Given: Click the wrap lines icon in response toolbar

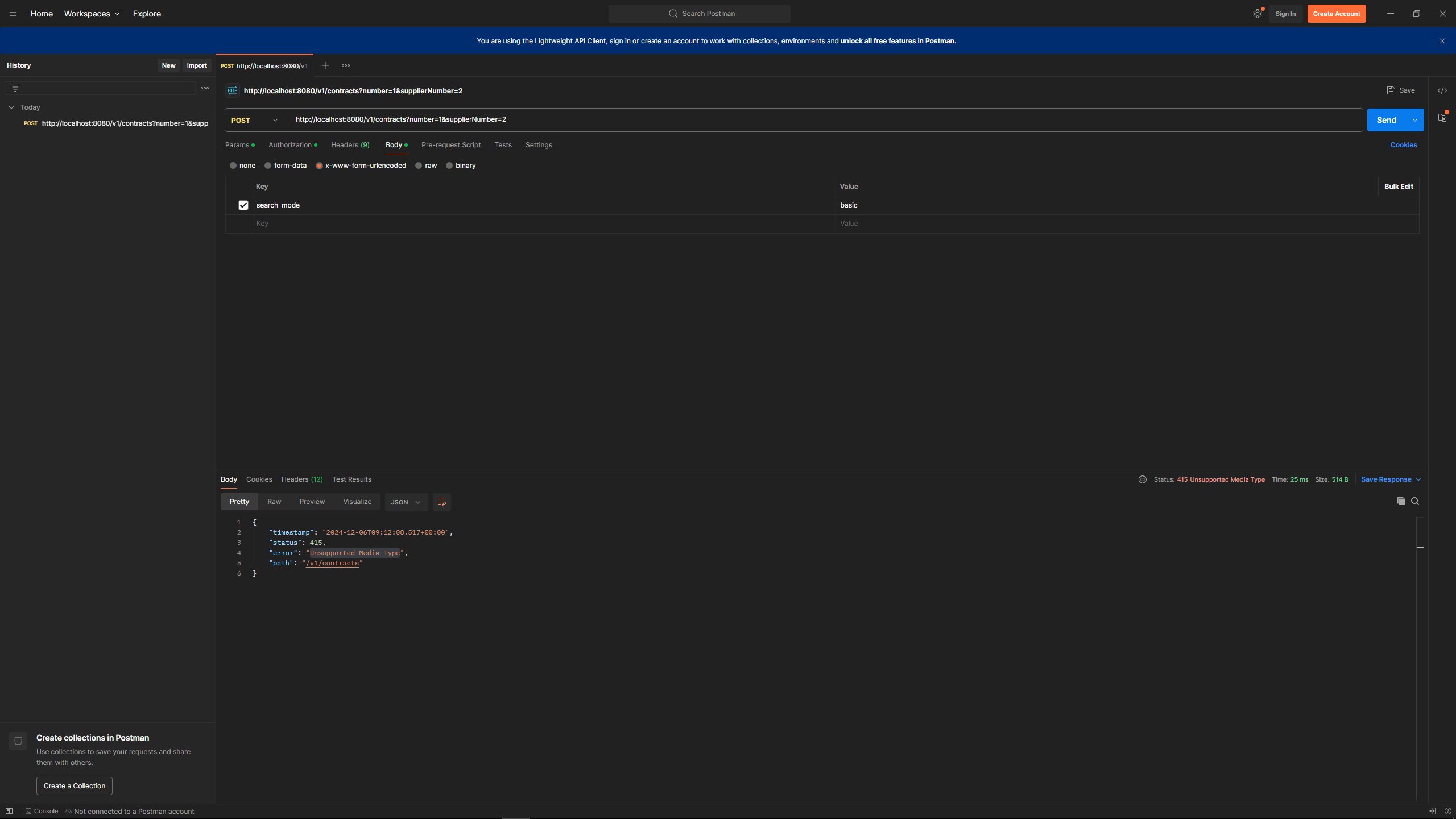Looking at the screenshot, I should coord(441,502).
